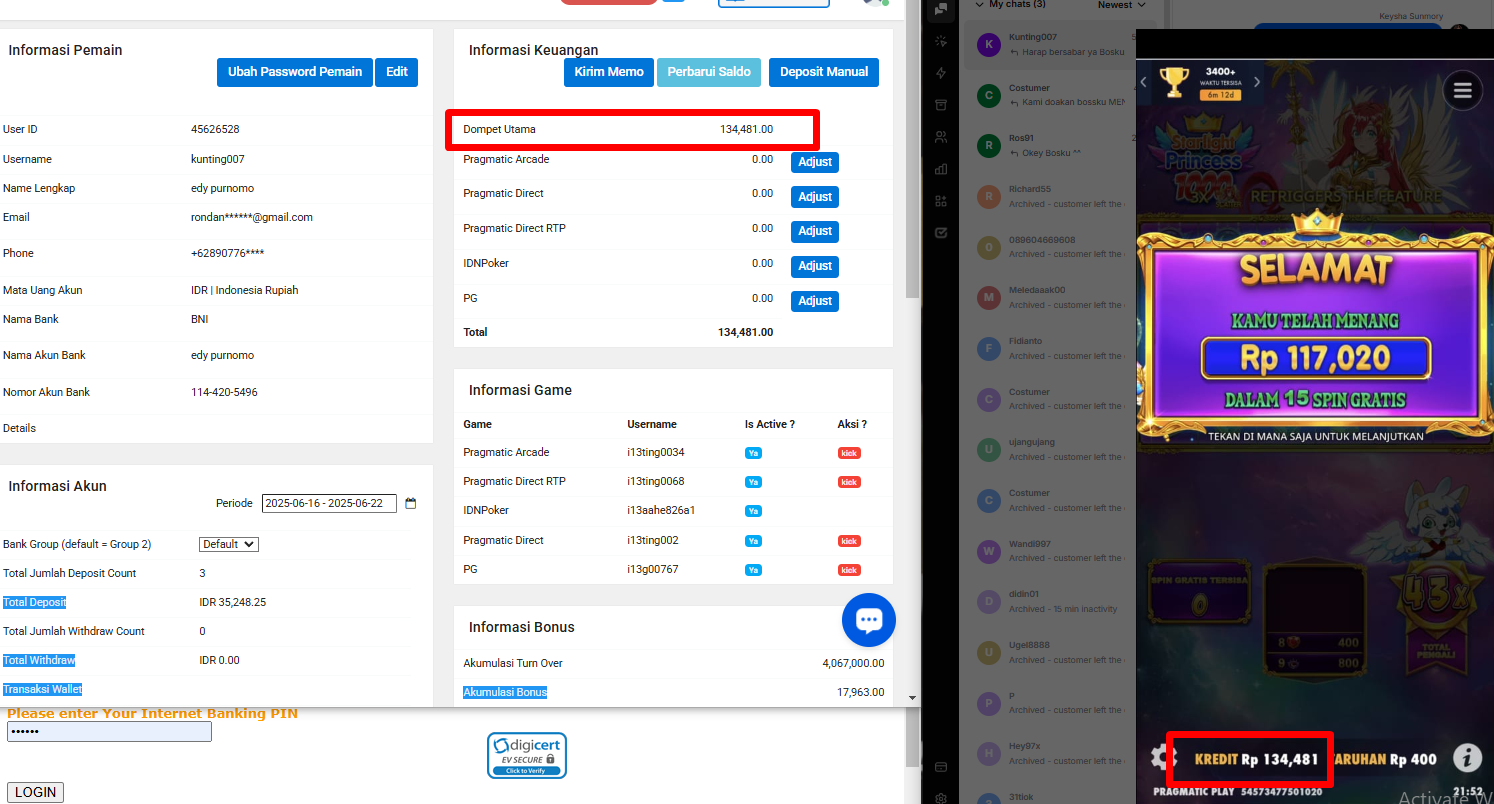
Task: Kick the Pragmatic Direct RTP game session
Action: coord(849,482)
